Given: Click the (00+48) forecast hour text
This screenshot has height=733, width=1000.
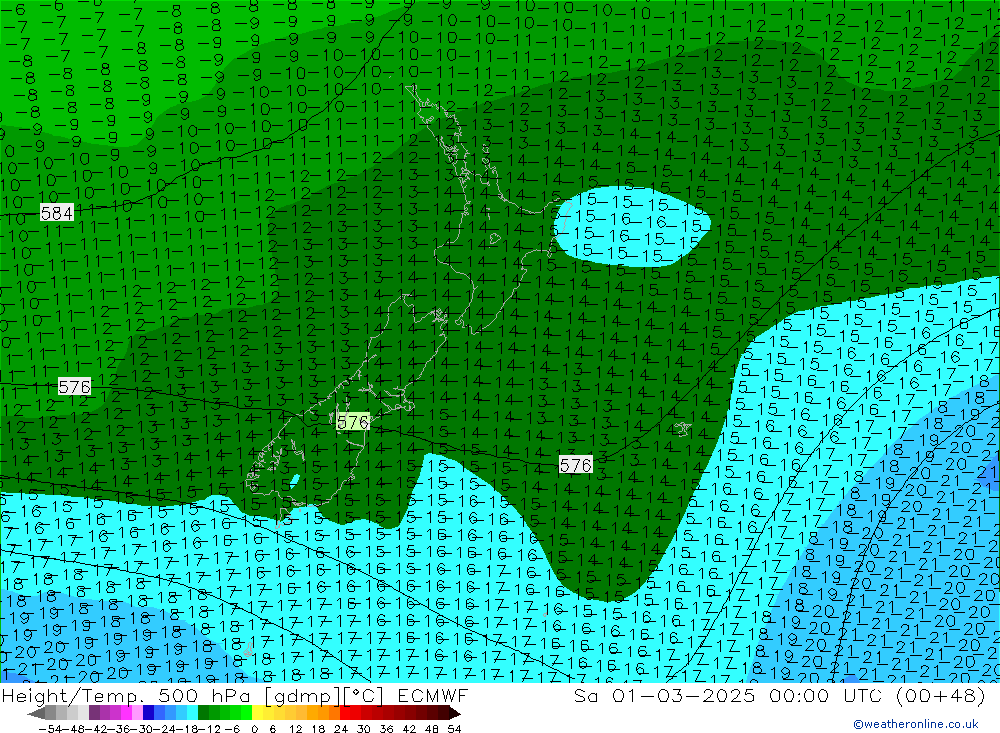Looking at the screenshot, I should click(x=941, y=695).
